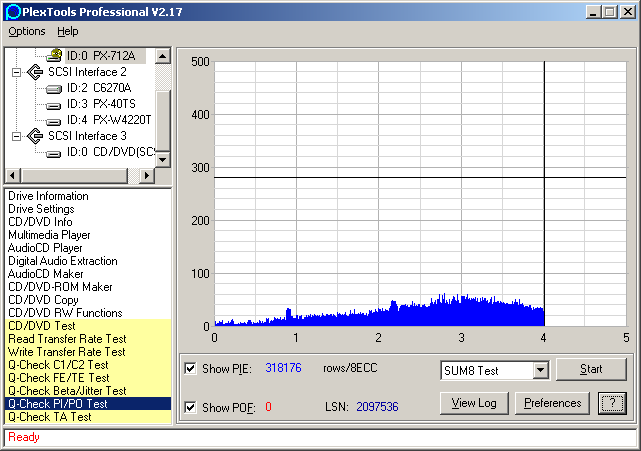Click the tree scroll right arrow
Image resolution: width=641 pixels, height=451 pixels.
(147, 176)
